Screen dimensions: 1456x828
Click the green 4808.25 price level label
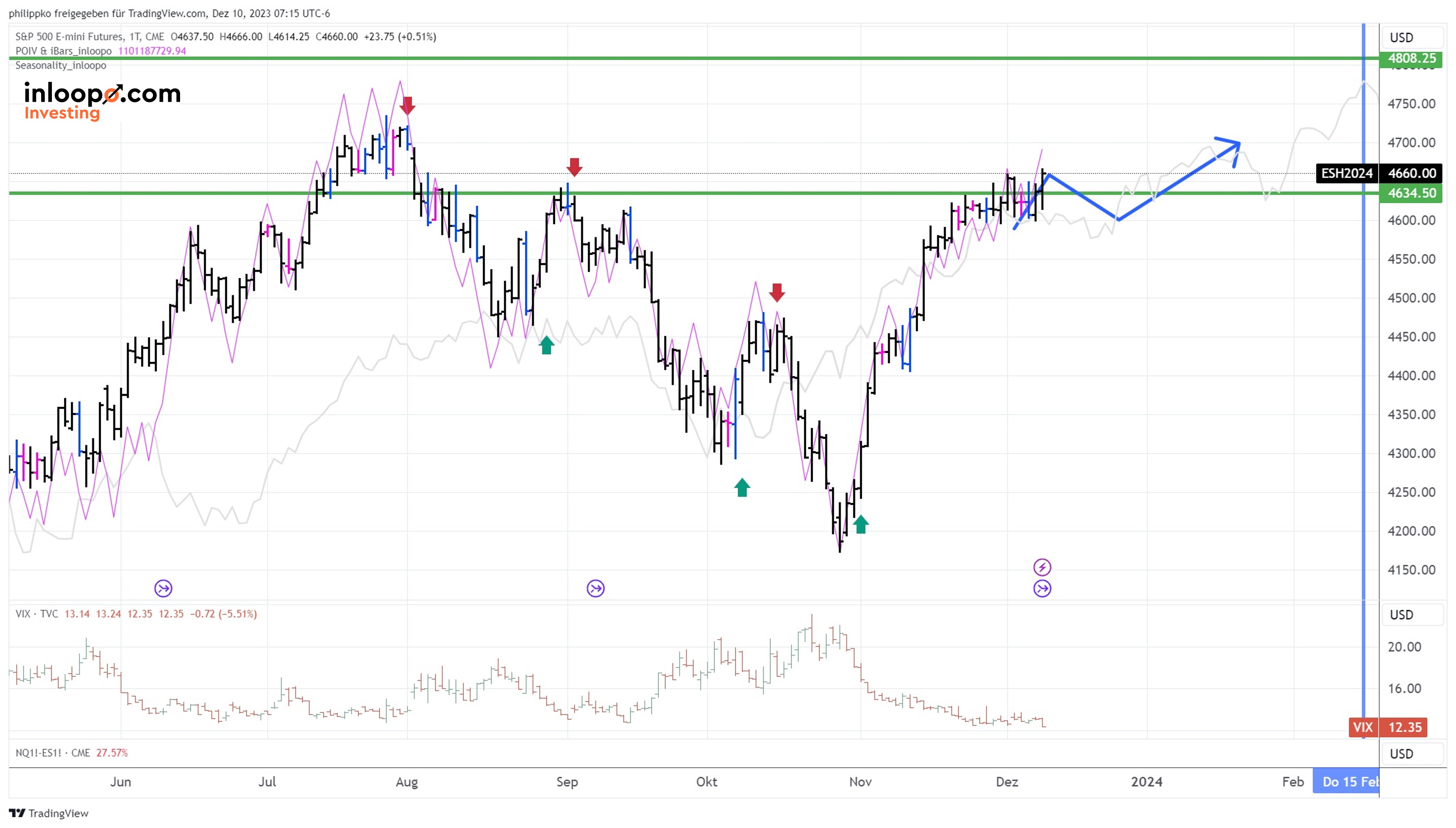pyautogui.click(x=1411, y=58)
